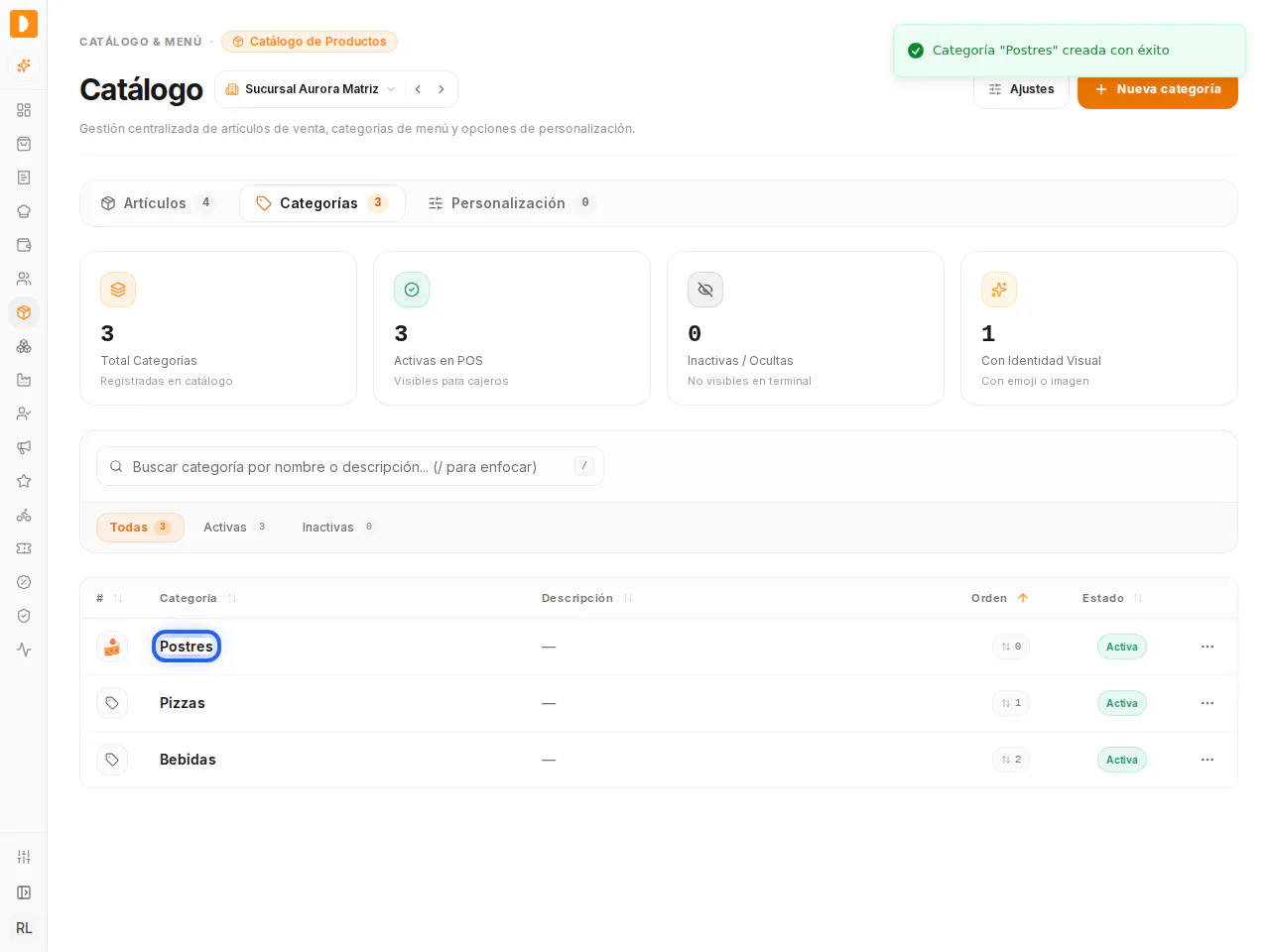Switch to the Personalización tab
1270x952 pixels.
(x=511, y=203)
